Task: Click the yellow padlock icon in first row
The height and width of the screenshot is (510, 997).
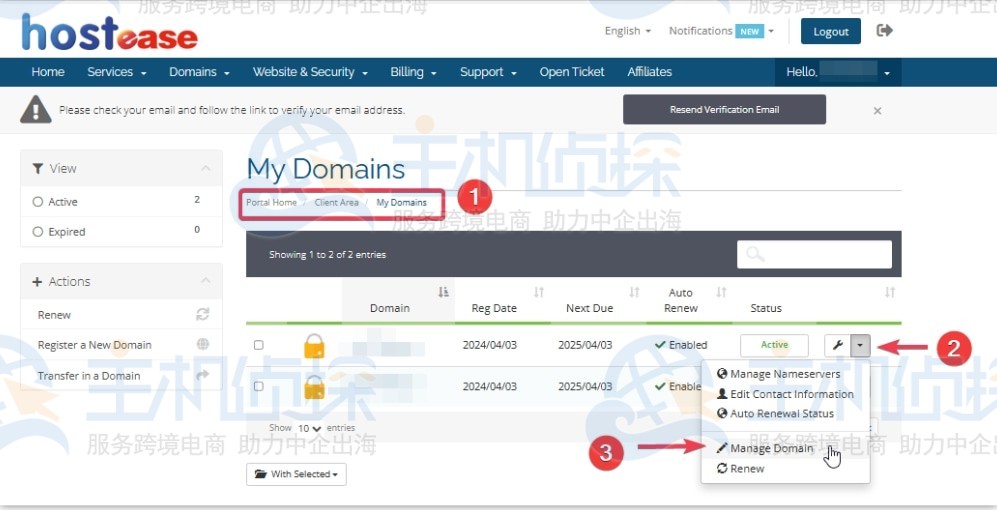Action: [x=314, y=346]
